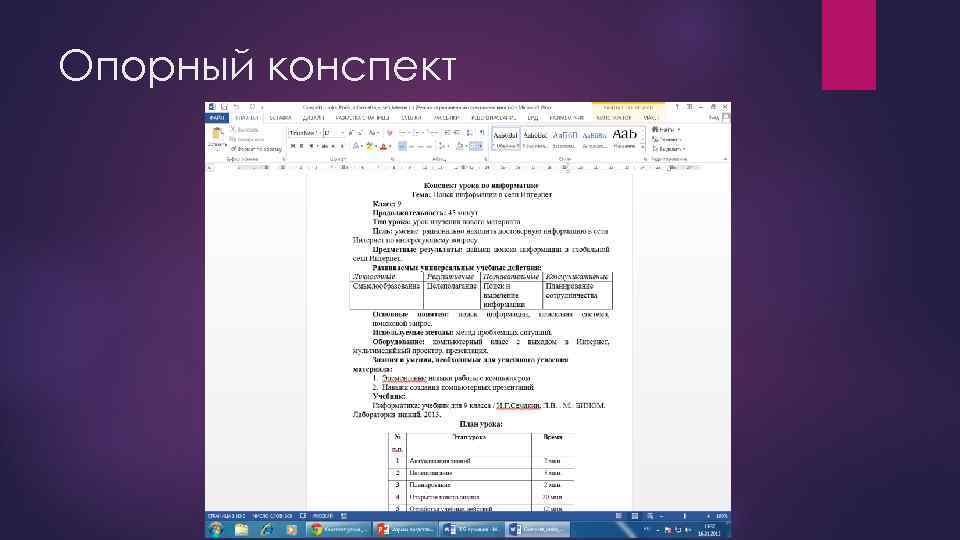Click the zoom slider handle
The width and height of the screenshot is (960, 540).
click(684, 516)
